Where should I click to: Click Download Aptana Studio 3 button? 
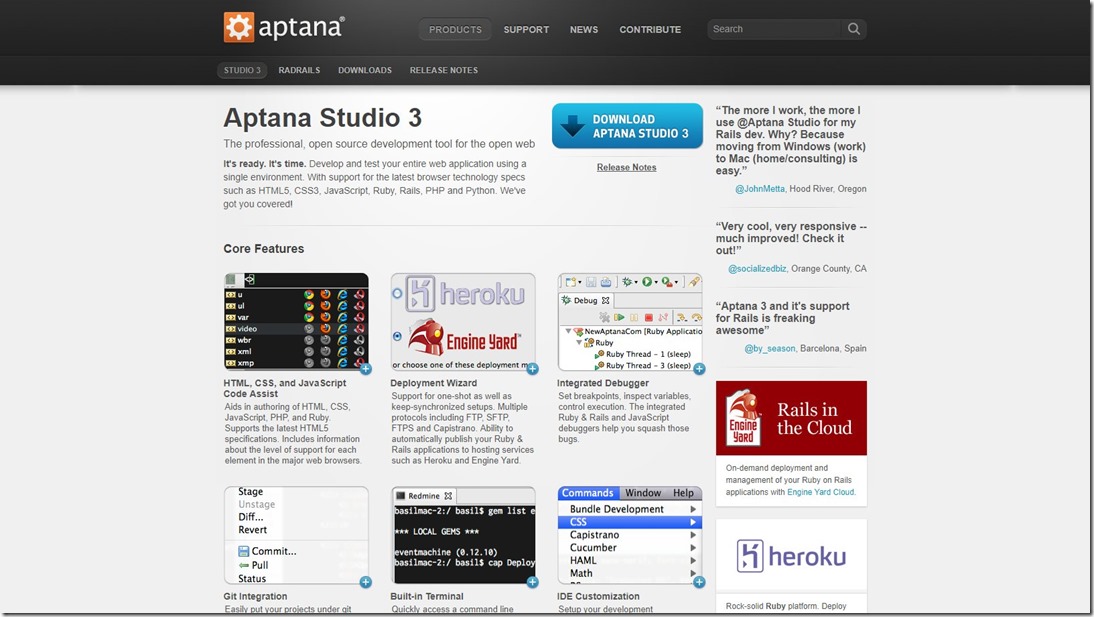point(627,126)
